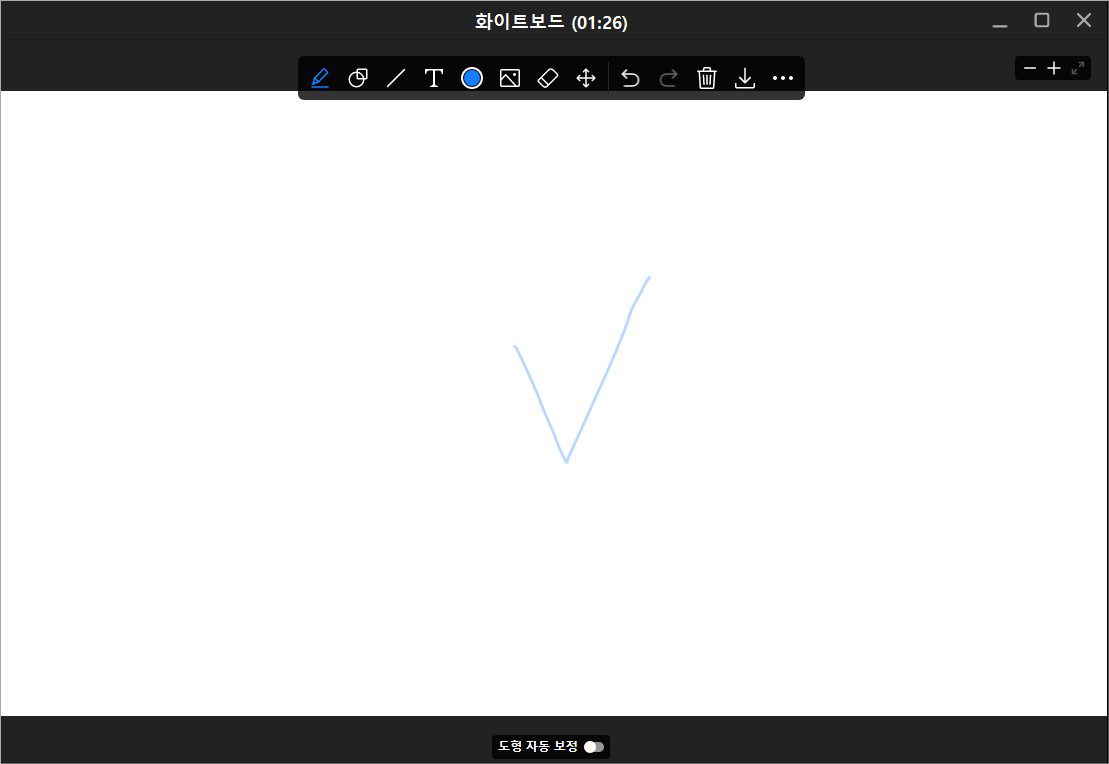Open the three-dot more options menu
1109x764 pixels.
click(x=783, y=78)
